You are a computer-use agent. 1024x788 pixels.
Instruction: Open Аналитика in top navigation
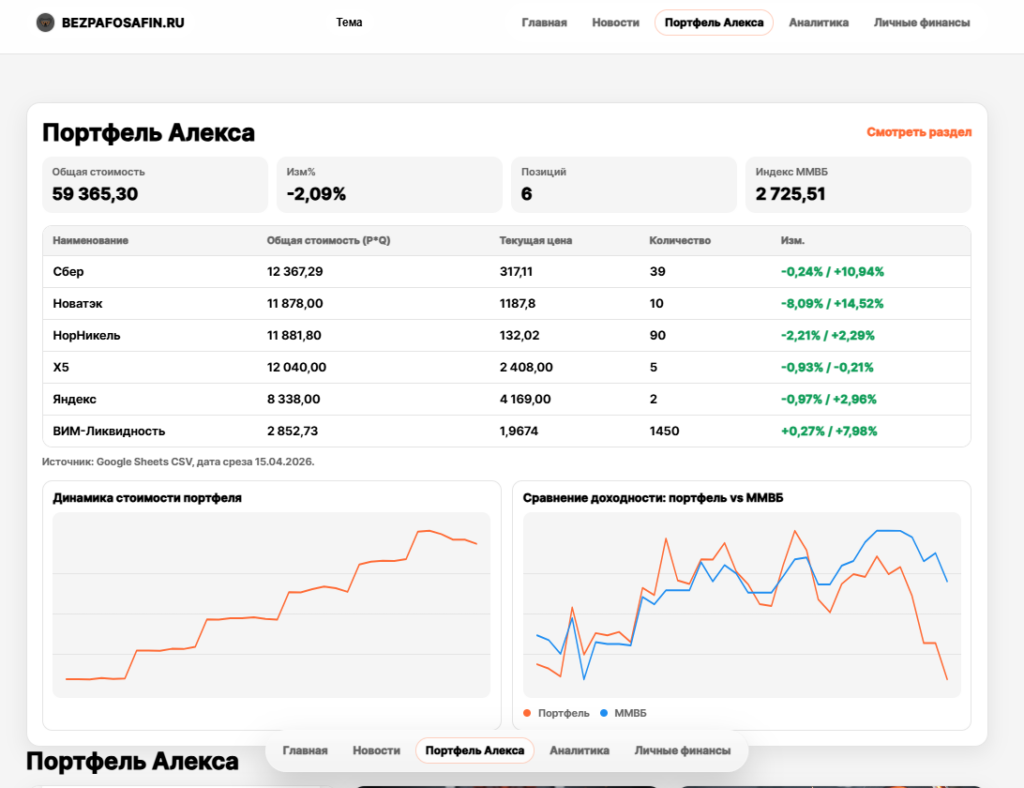click(818, 23)
